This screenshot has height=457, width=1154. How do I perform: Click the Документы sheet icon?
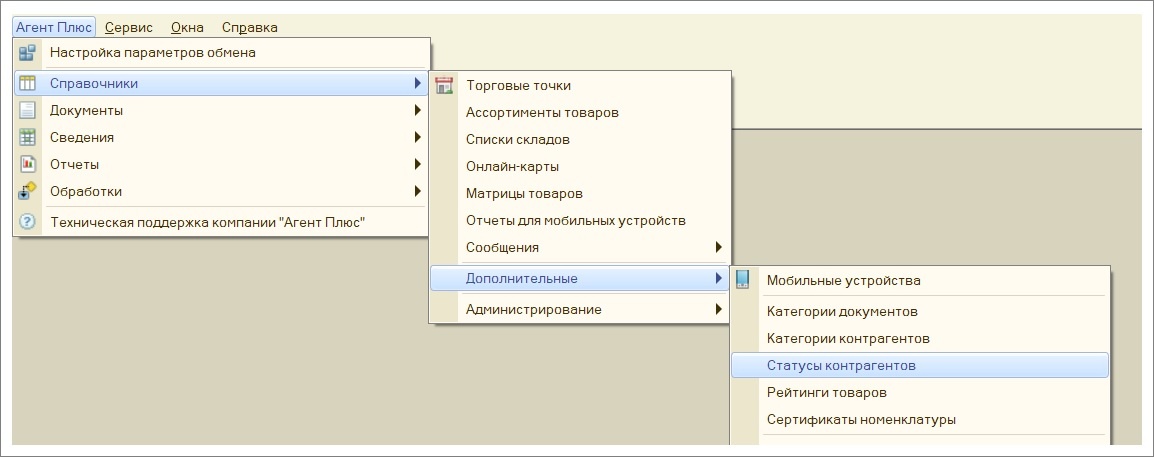(x=27, y=110)
